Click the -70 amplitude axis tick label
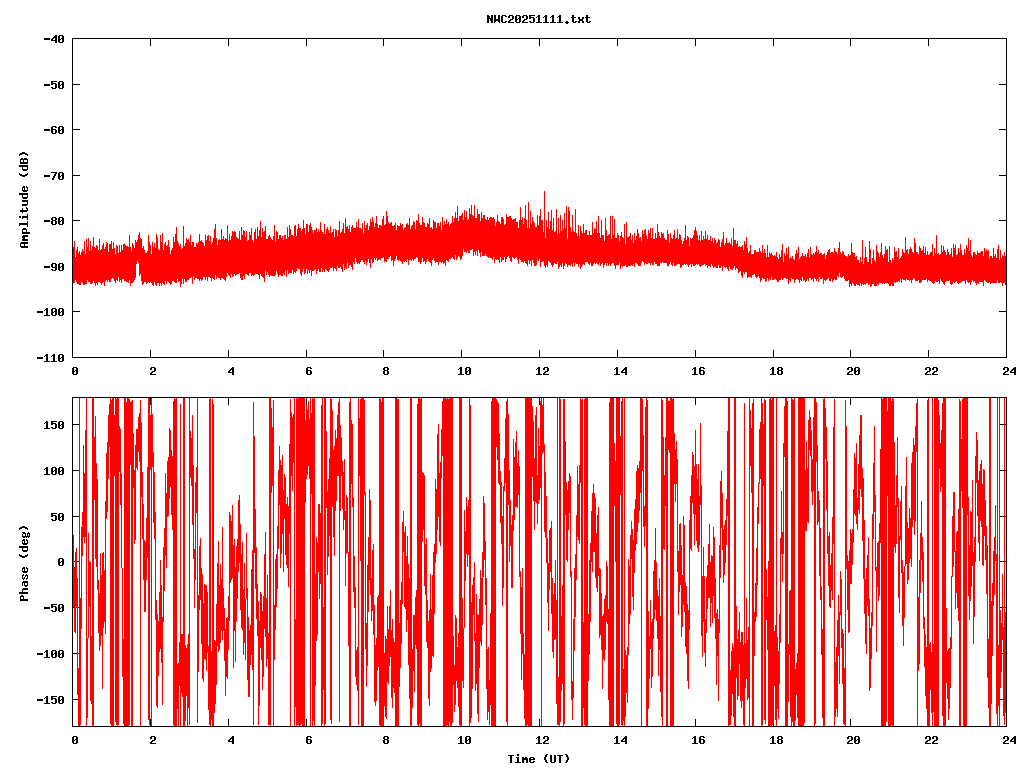Viewport: 1024px width, 768px height. 54,175
